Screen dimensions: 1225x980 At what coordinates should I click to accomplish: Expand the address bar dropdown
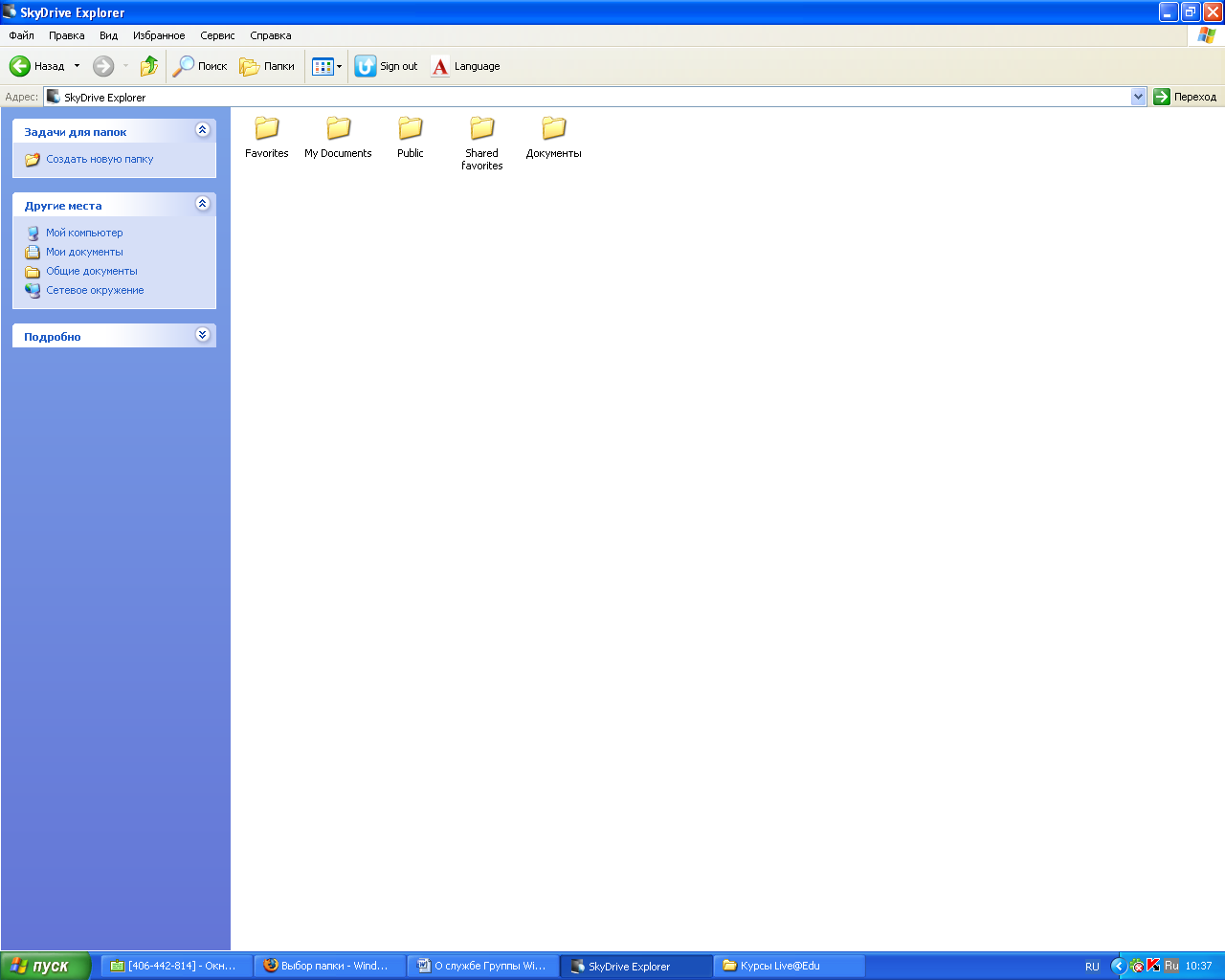pos(1138,97)
